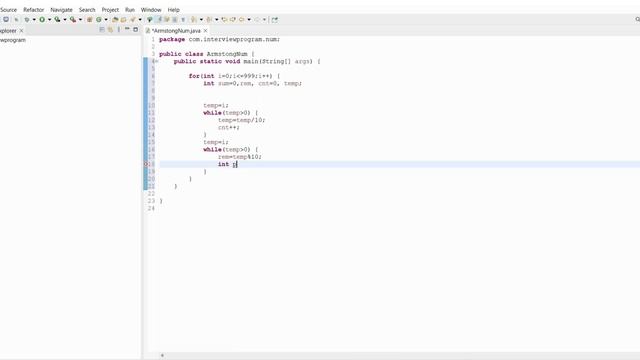Open the New Java Class dropdown arrow

pos(106,19)
